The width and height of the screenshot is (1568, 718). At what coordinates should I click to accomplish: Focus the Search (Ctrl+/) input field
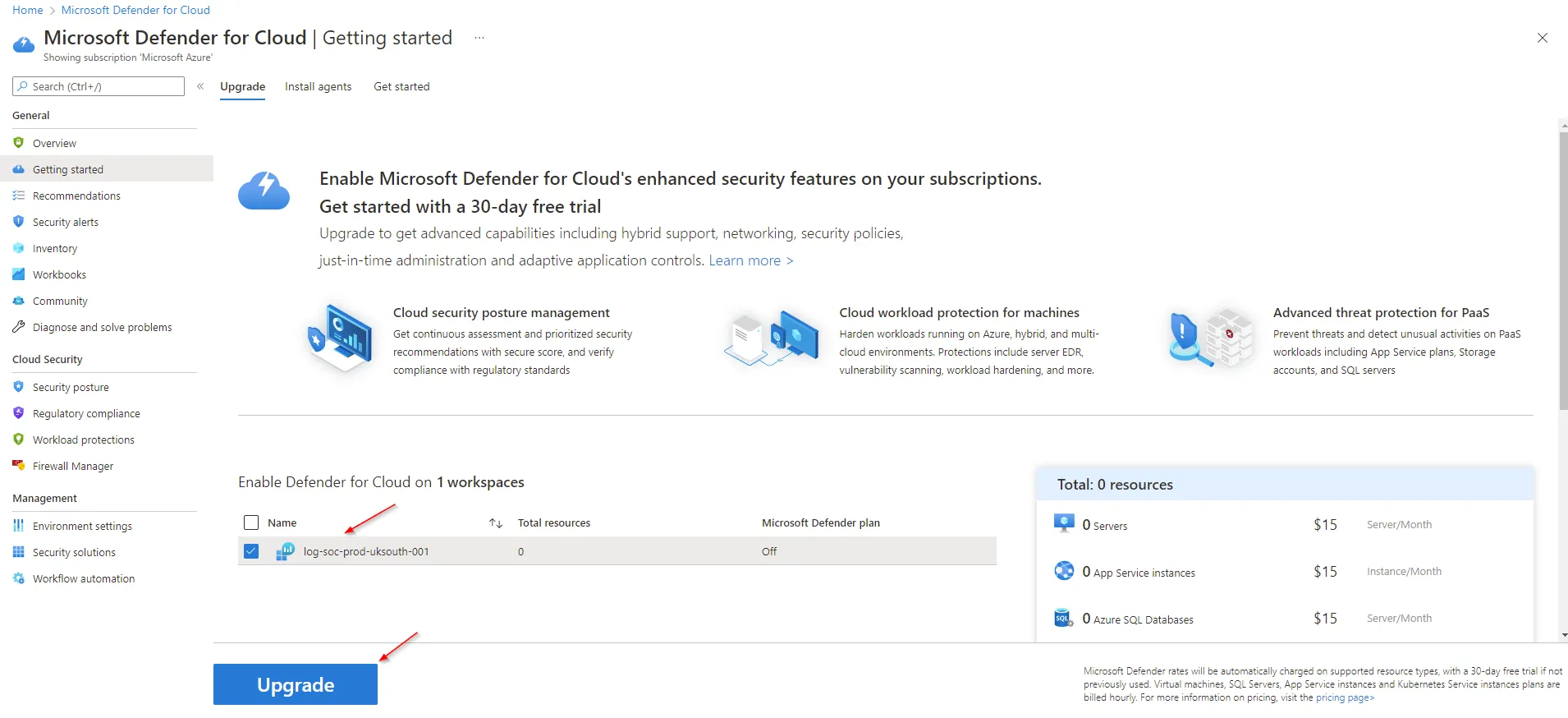click(99, 86)
